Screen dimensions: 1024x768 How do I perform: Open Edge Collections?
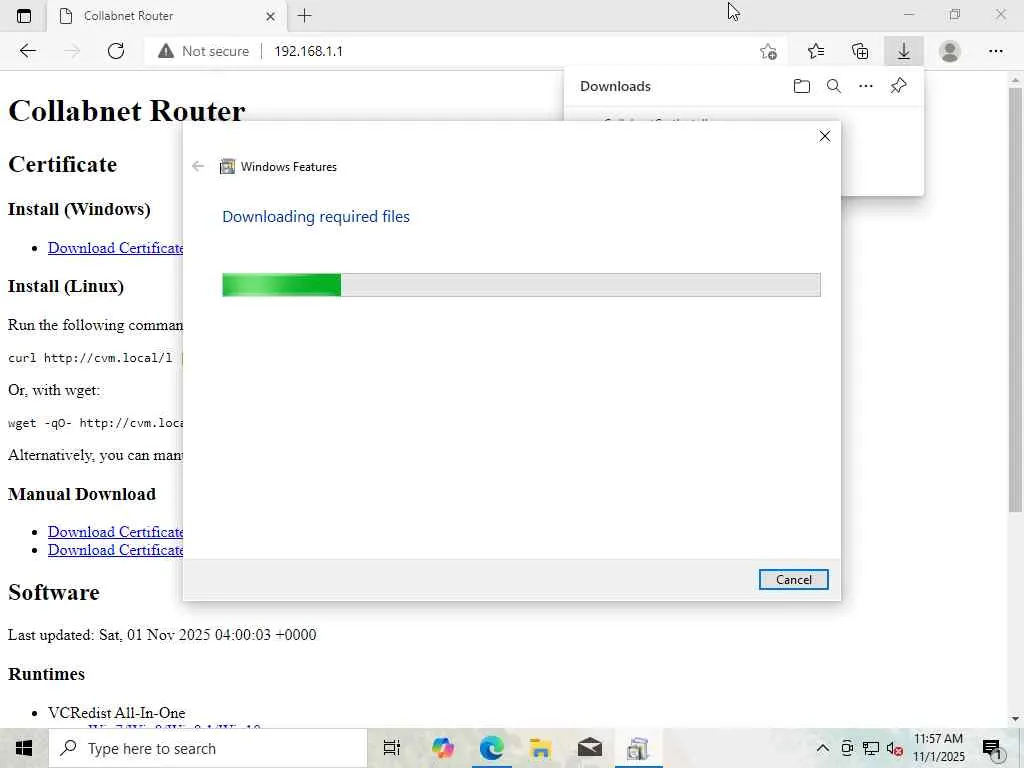[860, 51]
